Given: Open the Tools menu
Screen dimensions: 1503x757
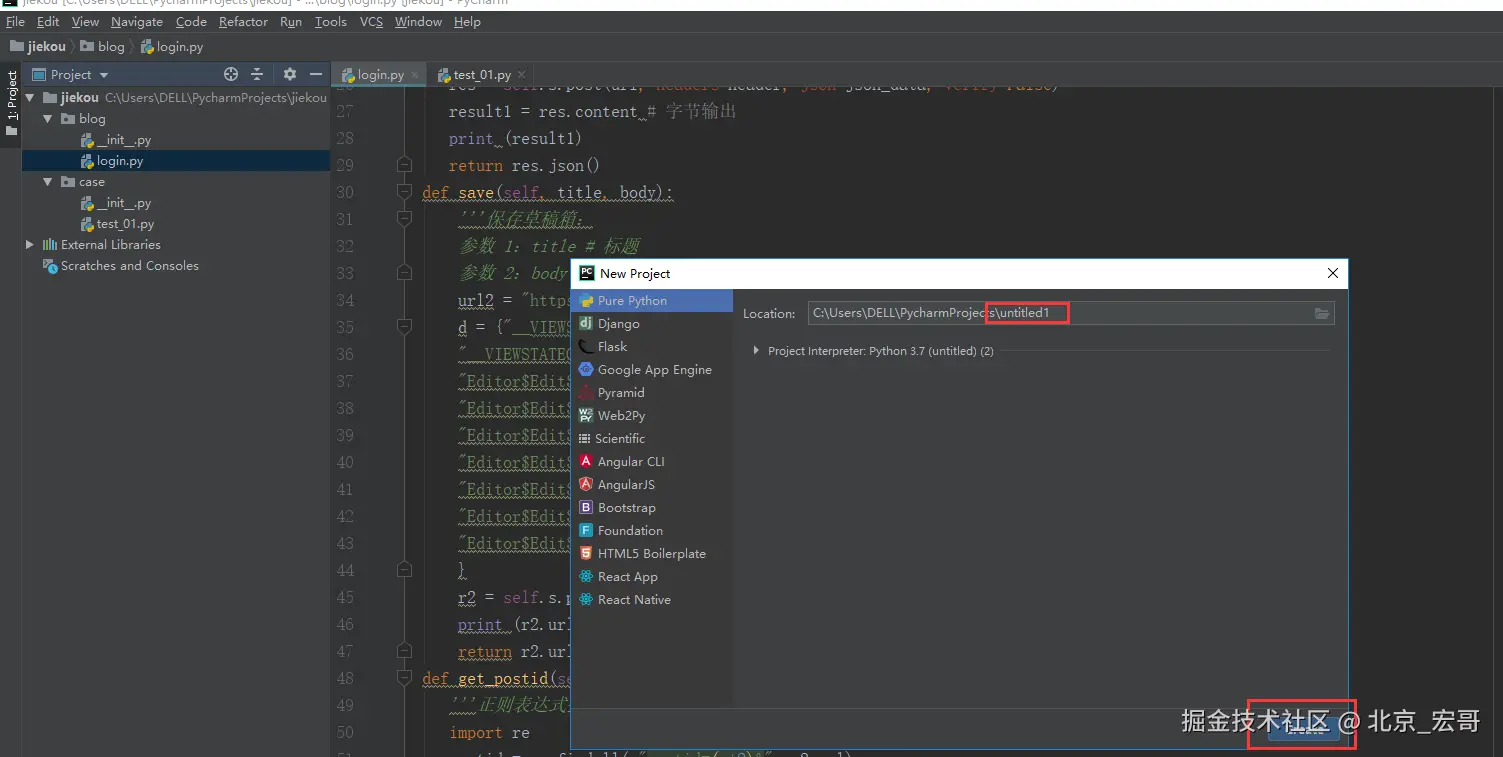Looking at the screenshot, I should [330, 22].
